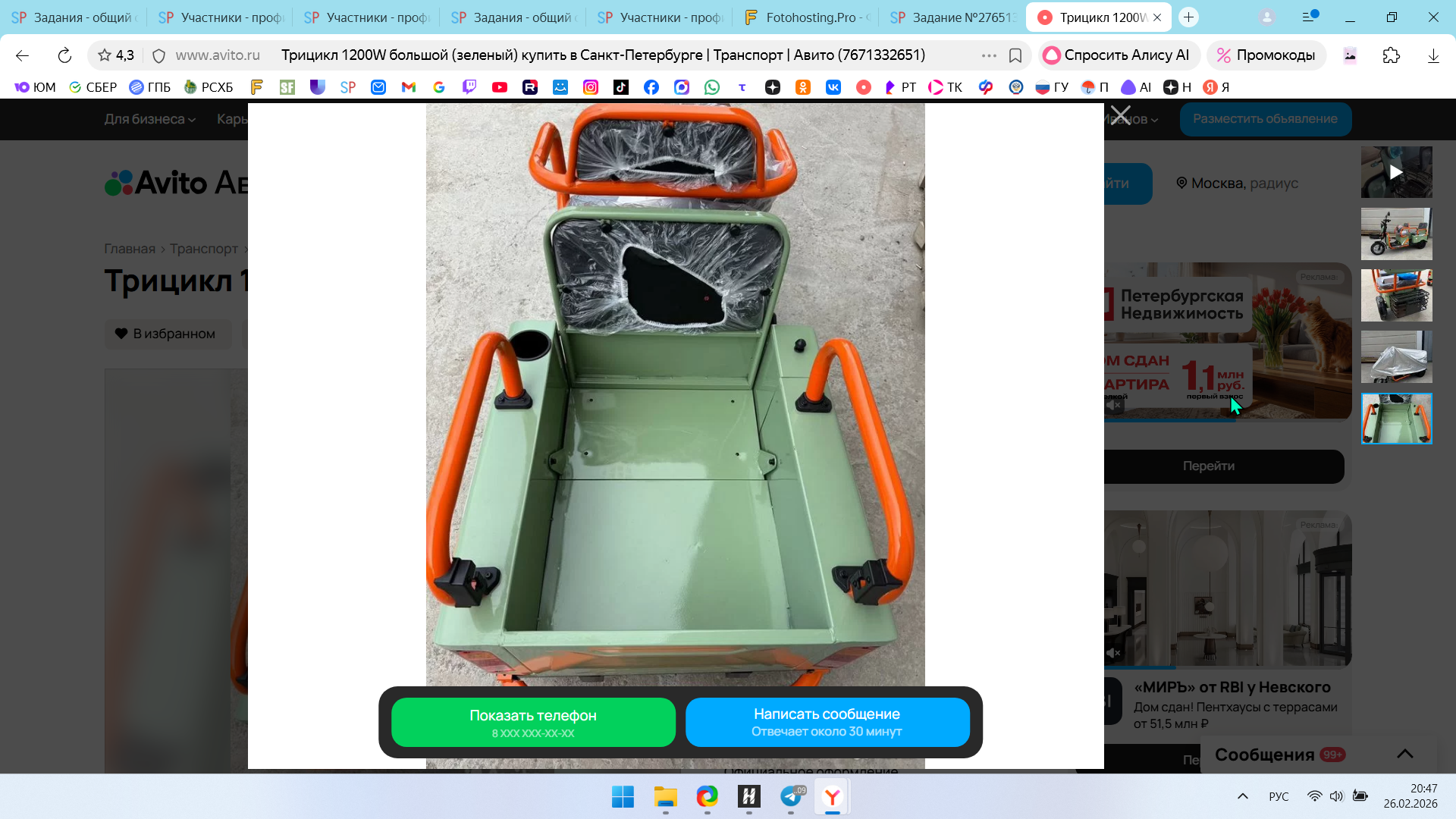Open TikTok bookmark in bookmarks bar
The width and height of the screenshot is (1456, 819).
click(x=620, y=87)
